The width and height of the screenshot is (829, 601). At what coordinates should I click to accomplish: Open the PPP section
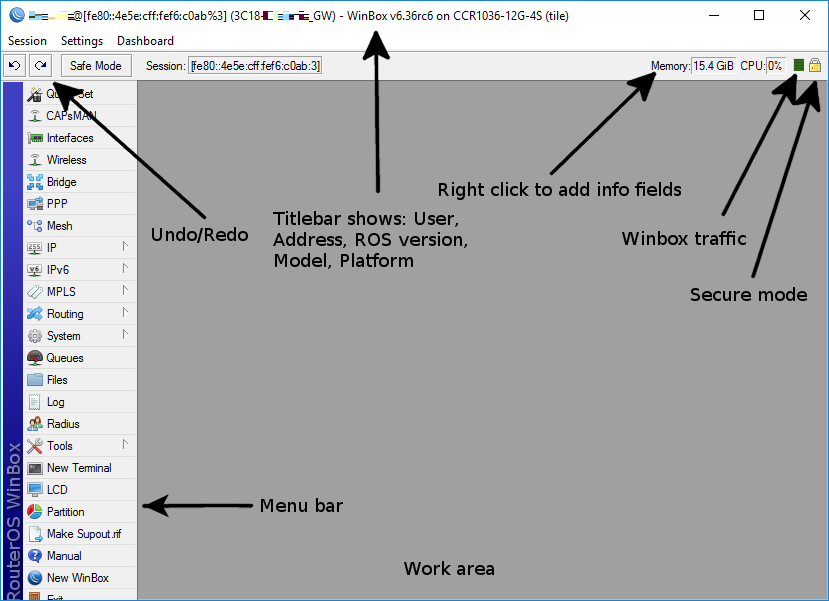80,204
